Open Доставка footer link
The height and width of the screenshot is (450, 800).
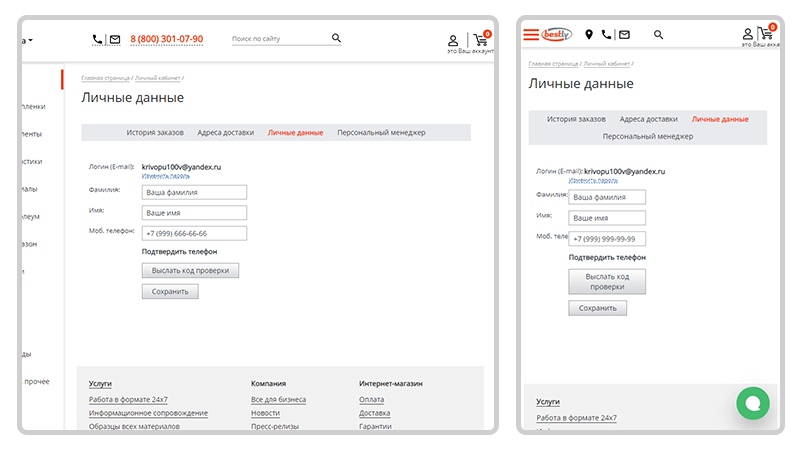tap(374, 413)
